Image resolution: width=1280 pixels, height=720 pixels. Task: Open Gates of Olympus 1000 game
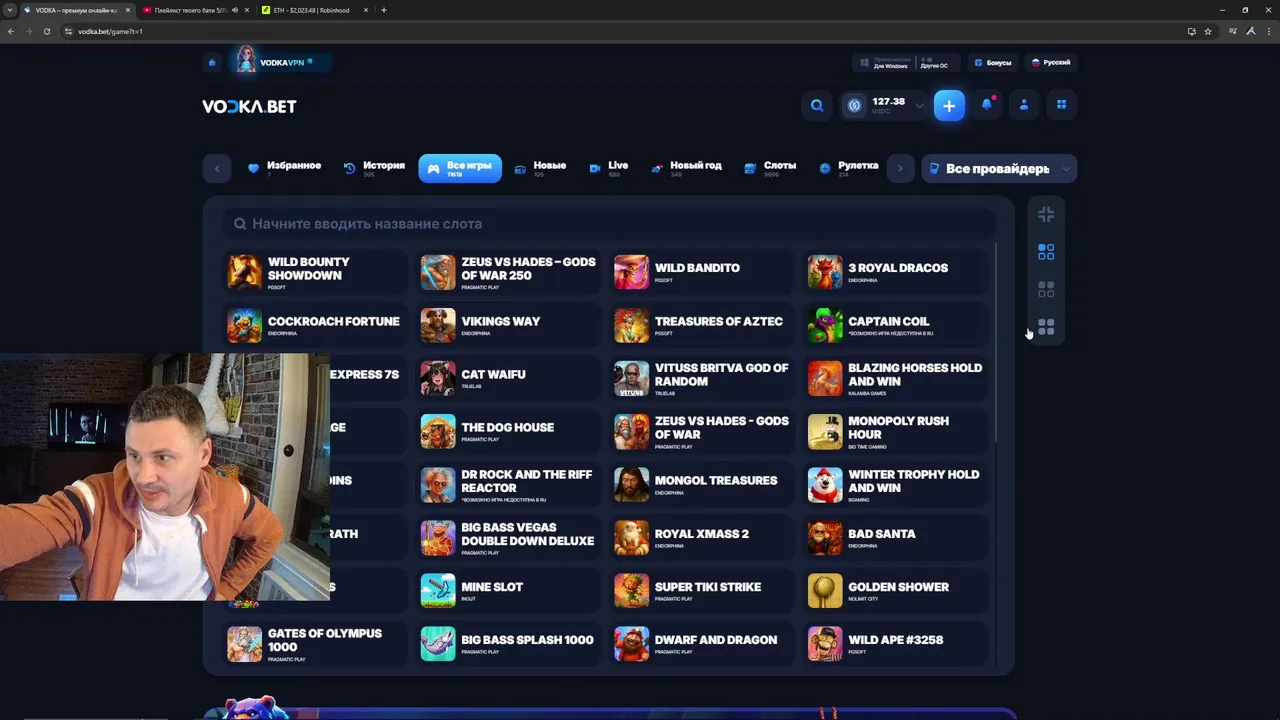(314, 644)
